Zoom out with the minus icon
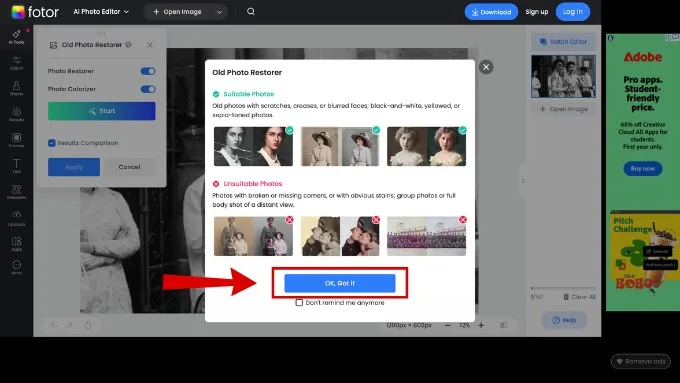Image resolution: width=680 pixels, height=383 pixels. 448,325
